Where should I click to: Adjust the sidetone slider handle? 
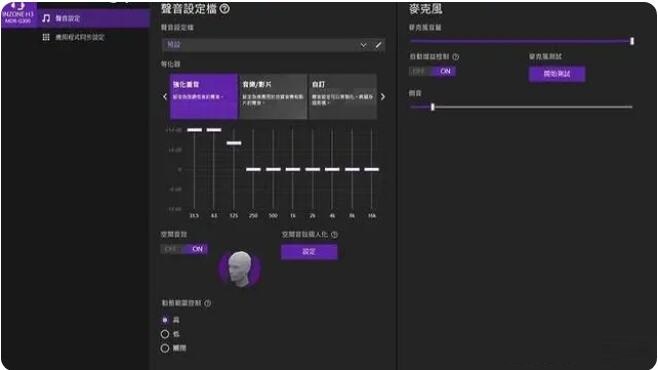tap(433, 107)
